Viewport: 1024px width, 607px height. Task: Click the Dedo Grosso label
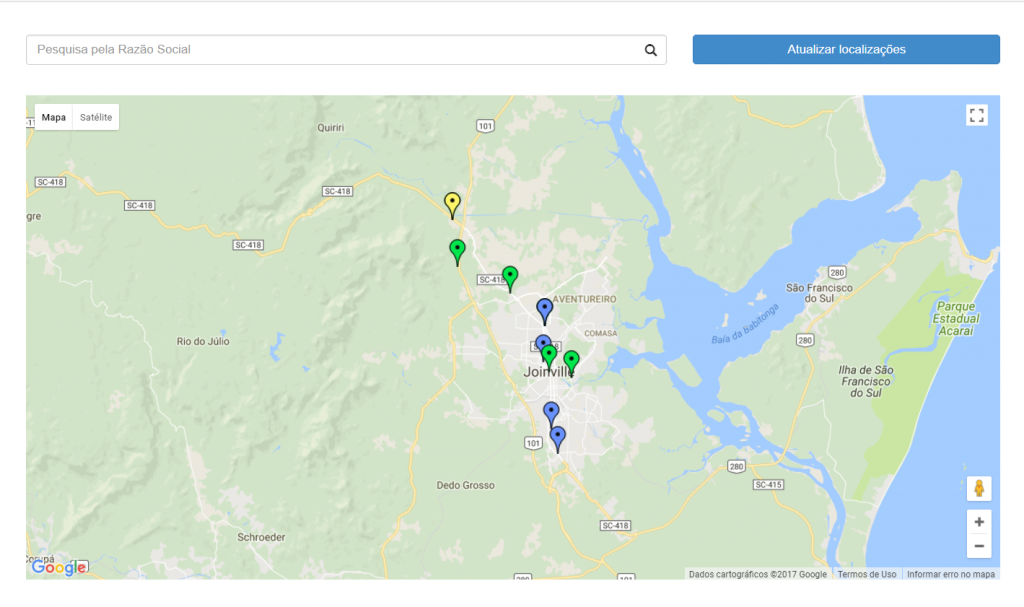click(x=466, y=485)
